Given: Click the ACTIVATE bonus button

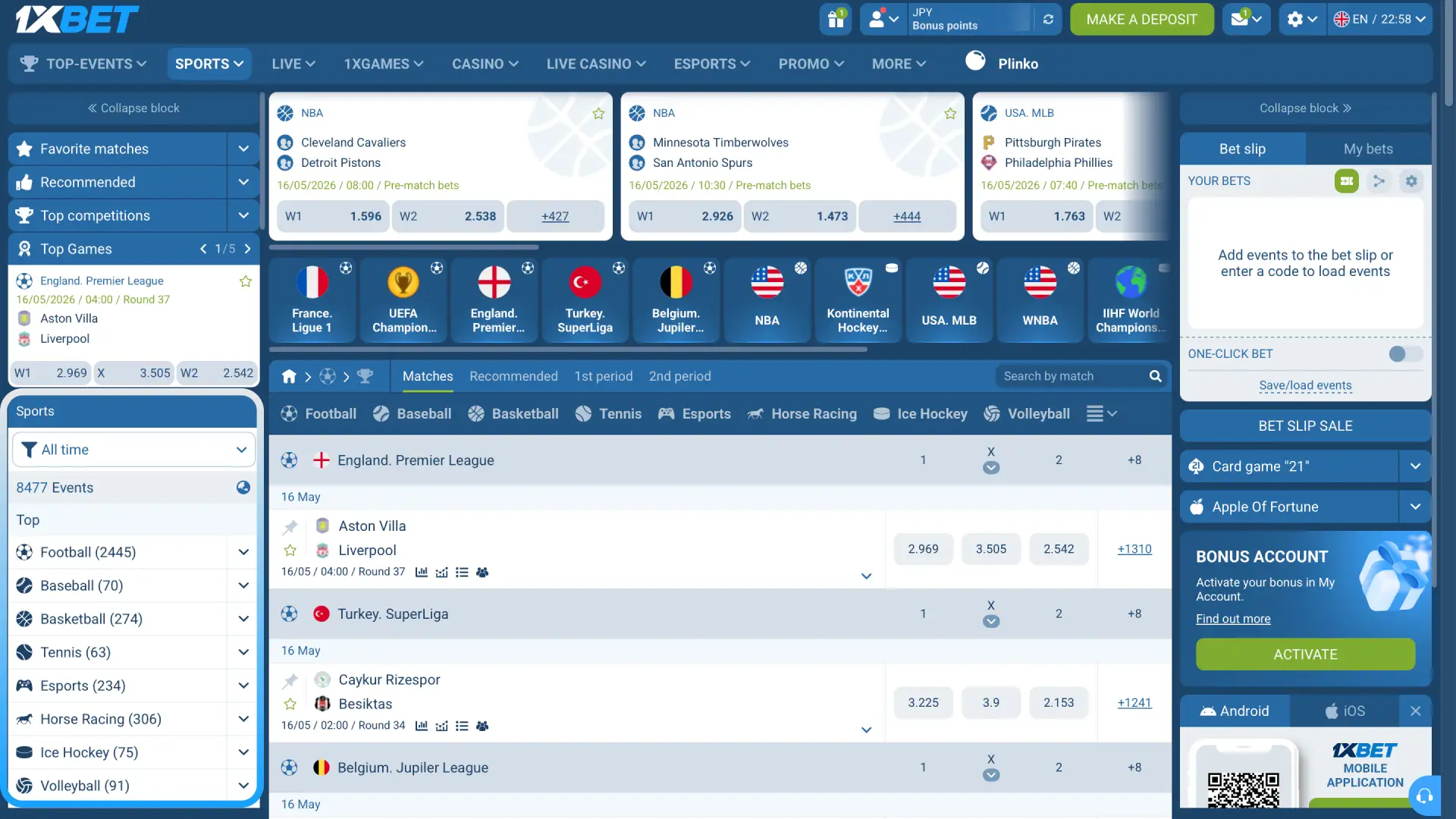Looking at the screenshot, I should point(1305,654).
